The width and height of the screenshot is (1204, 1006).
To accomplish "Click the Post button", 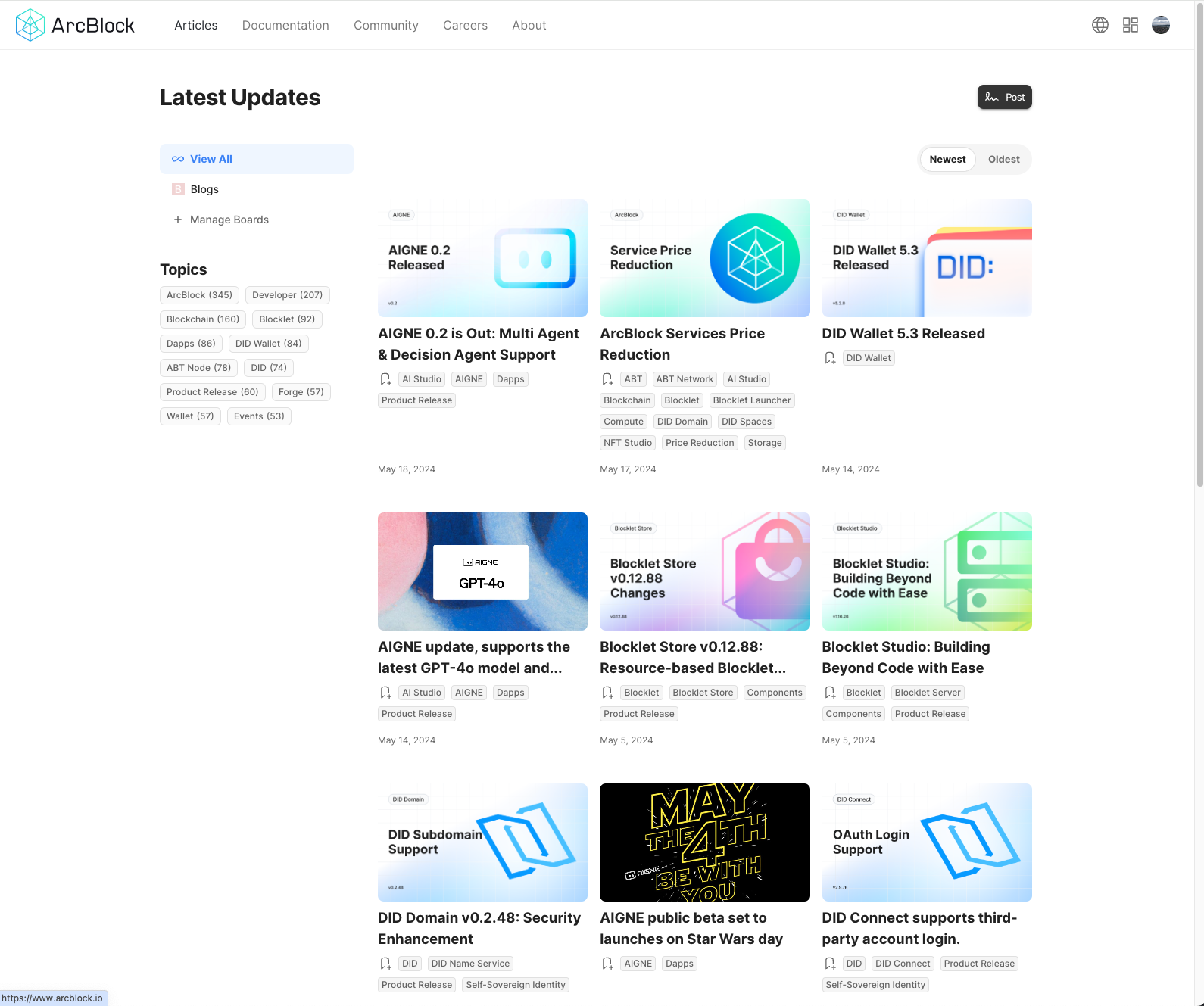I will click(1004, 97).
